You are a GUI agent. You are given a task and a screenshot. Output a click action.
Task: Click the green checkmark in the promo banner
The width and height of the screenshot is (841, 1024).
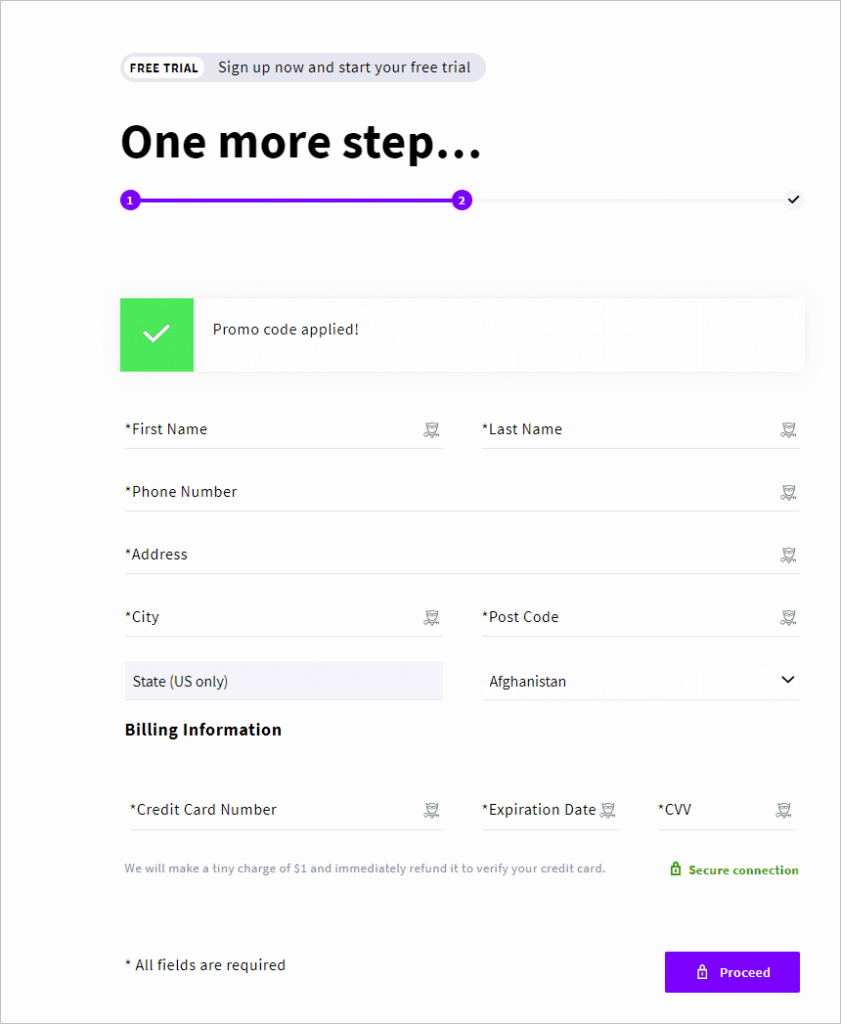(156, 334)
